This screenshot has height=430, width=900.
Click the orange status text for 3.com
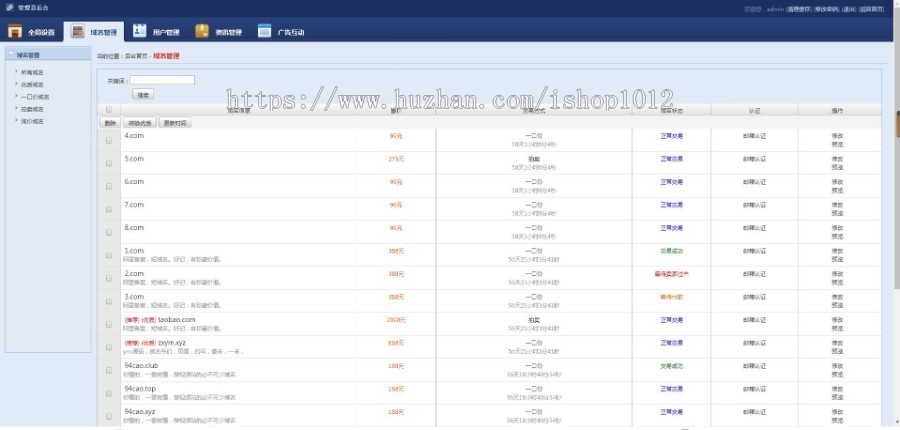[671, 297]
